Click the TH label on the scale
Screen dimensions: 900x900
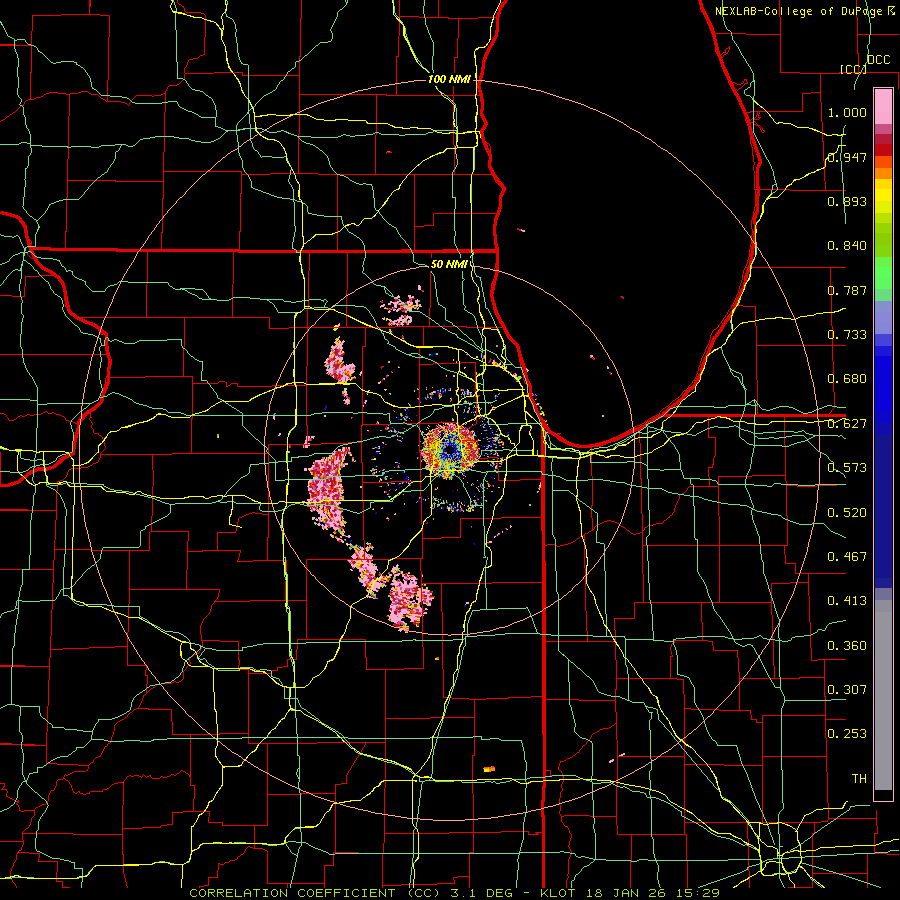859,779
